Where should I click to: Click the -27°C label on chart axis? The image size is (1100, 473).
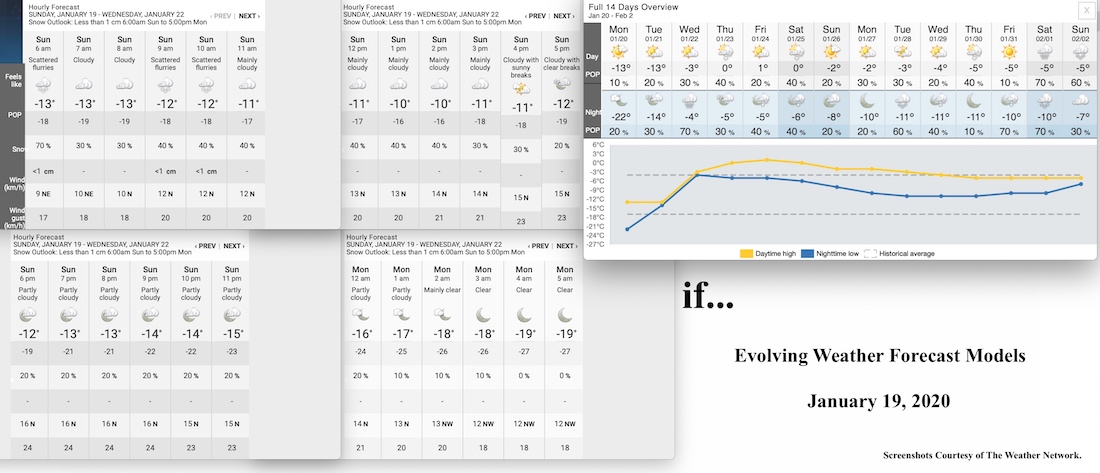tap(596, 244)
